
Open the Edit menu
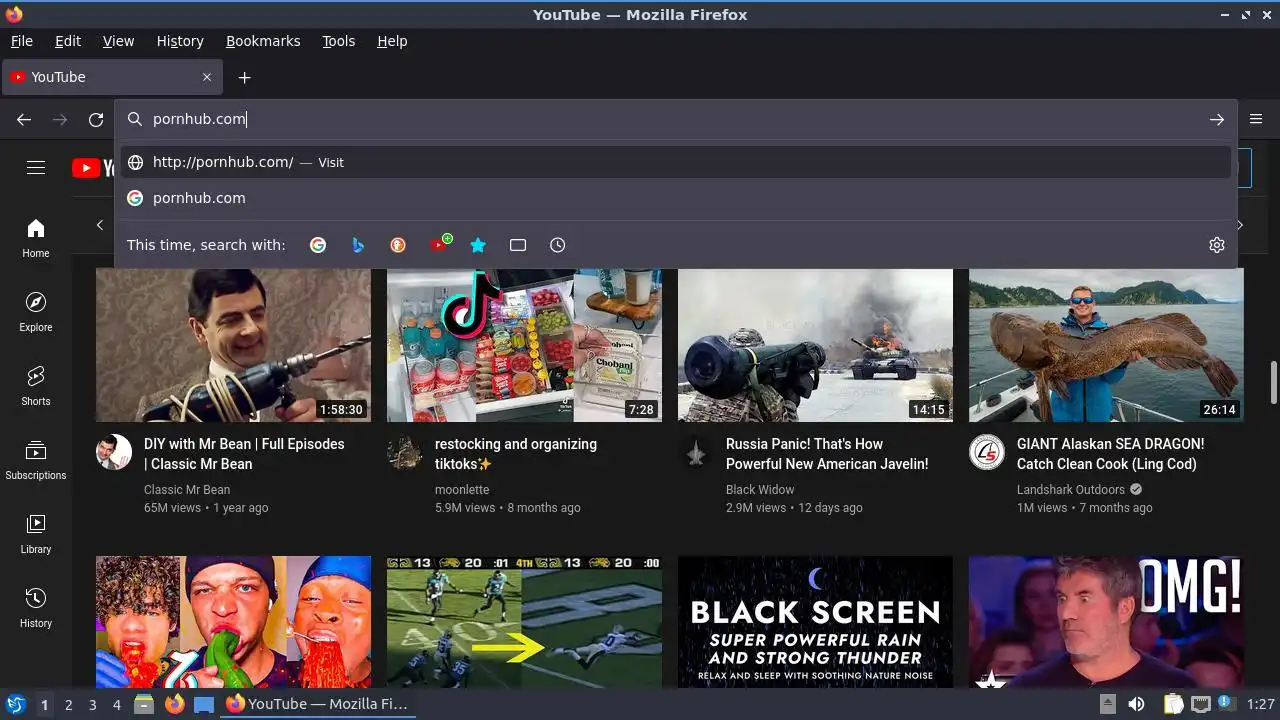[68, 41]
